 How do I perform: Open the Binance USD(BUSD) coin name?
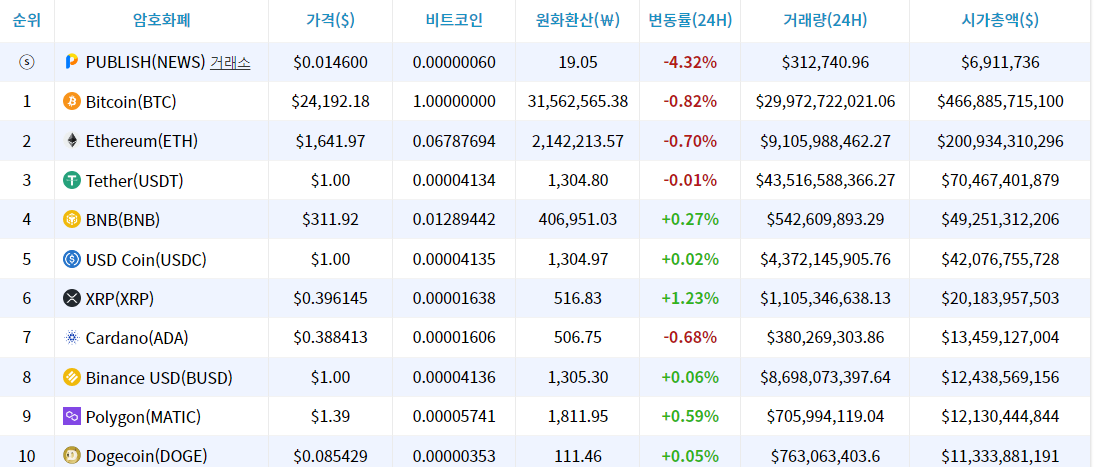(x=159, y=378)
